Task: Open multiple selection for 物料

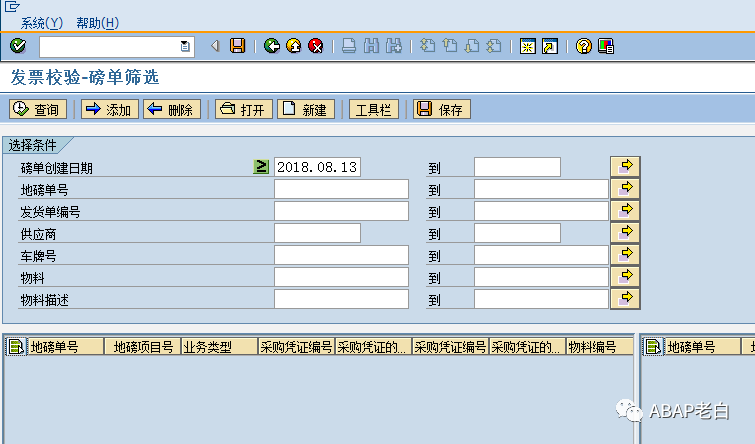Action: point(625,276)
